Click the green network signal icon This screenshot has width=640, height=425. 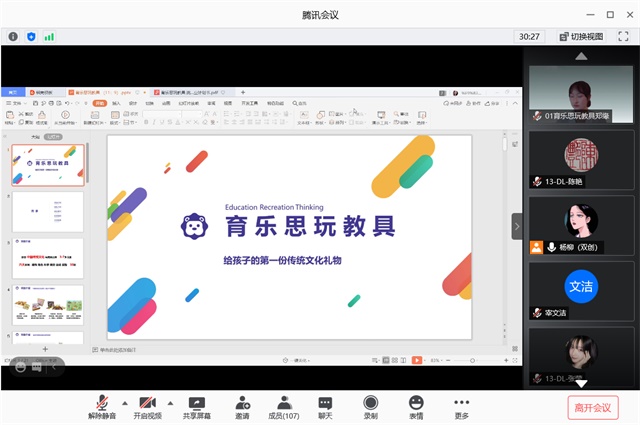point(49,36)
